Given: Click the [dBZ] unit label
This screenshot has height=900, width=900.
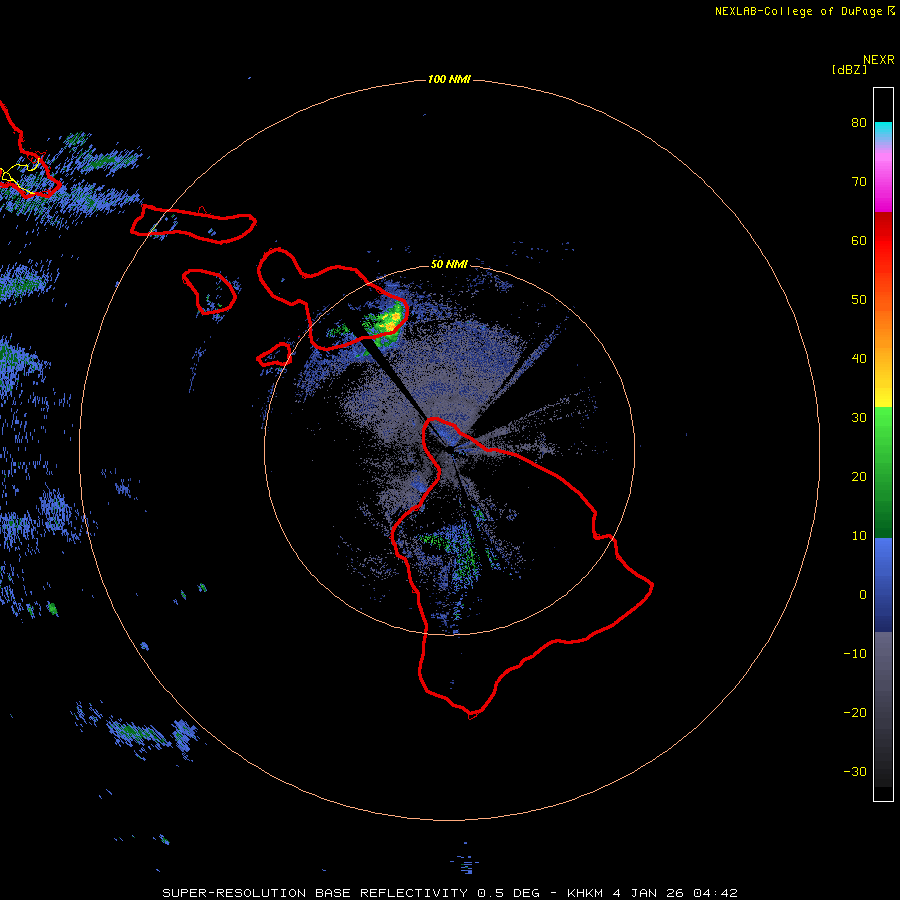Looking at the screenshot, I should [849, 69].
